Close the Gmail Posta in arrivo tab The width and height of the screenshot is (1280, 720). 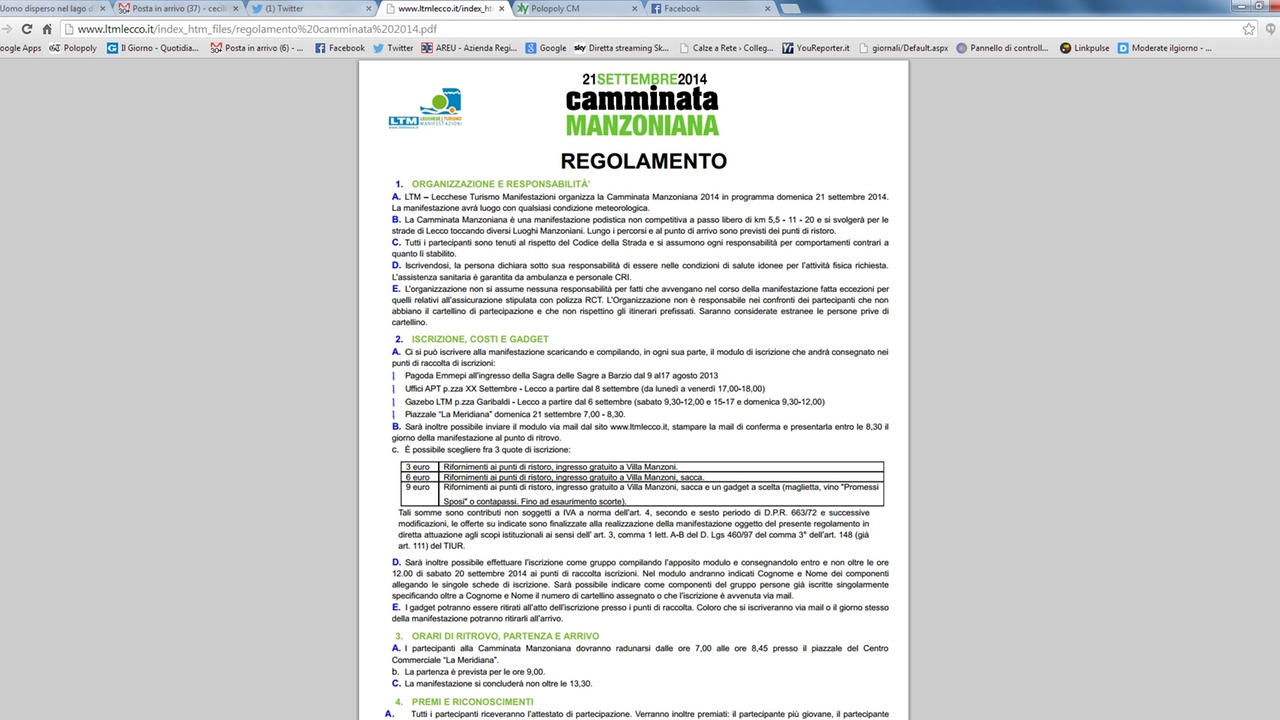234,8
